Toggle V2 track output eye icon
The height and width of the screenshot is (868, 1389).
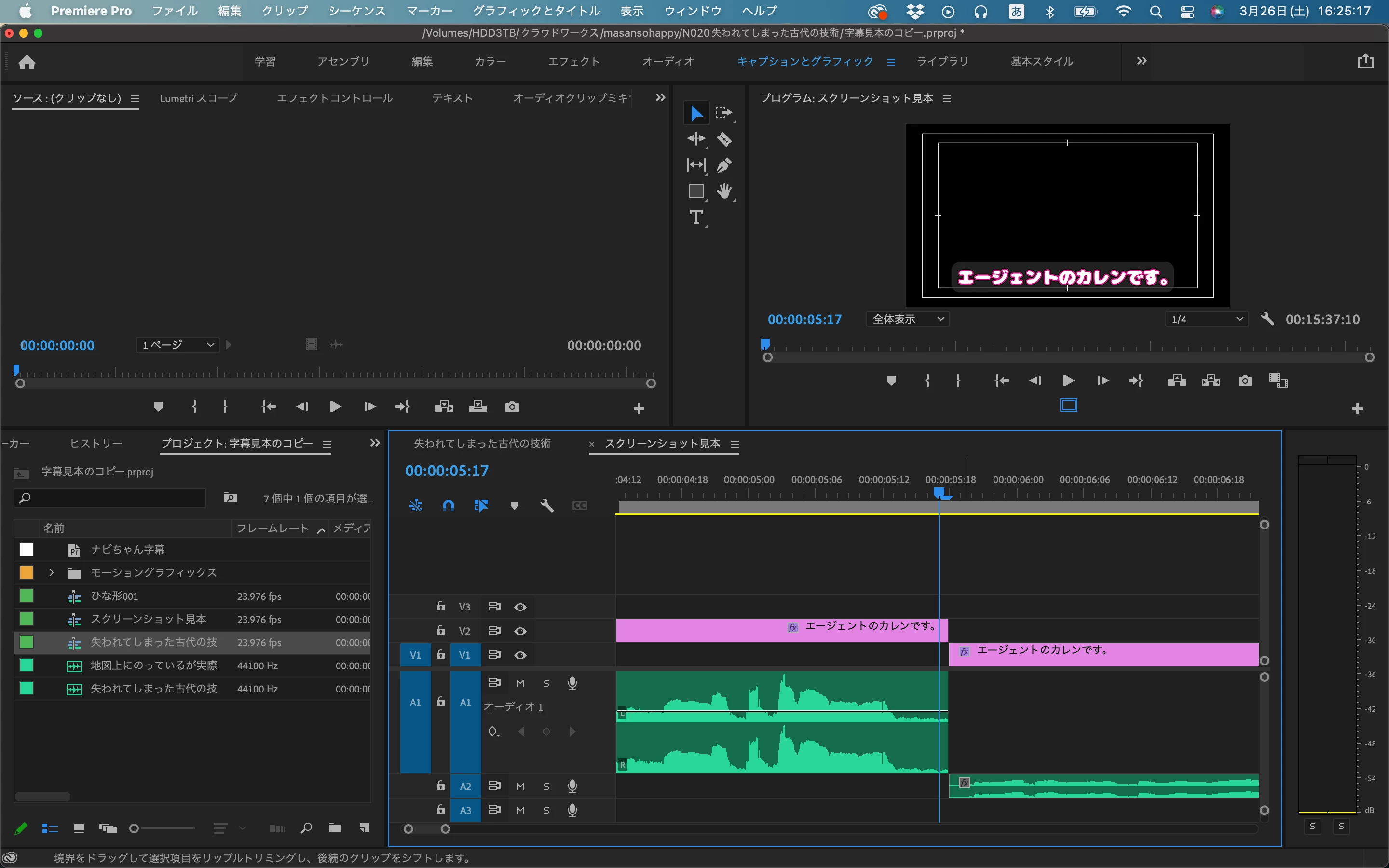520,631
